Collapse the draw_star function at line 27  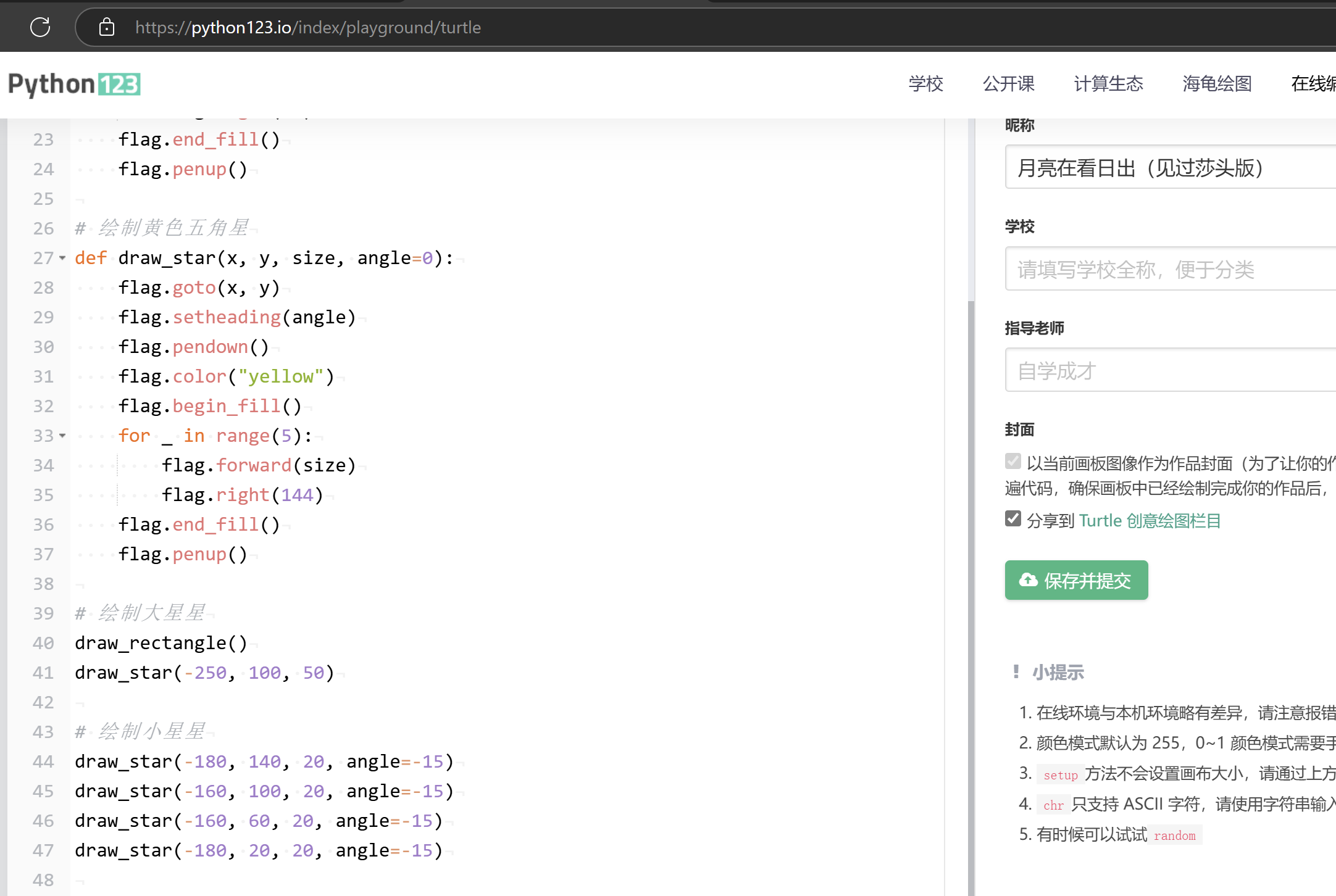[62, 258]
